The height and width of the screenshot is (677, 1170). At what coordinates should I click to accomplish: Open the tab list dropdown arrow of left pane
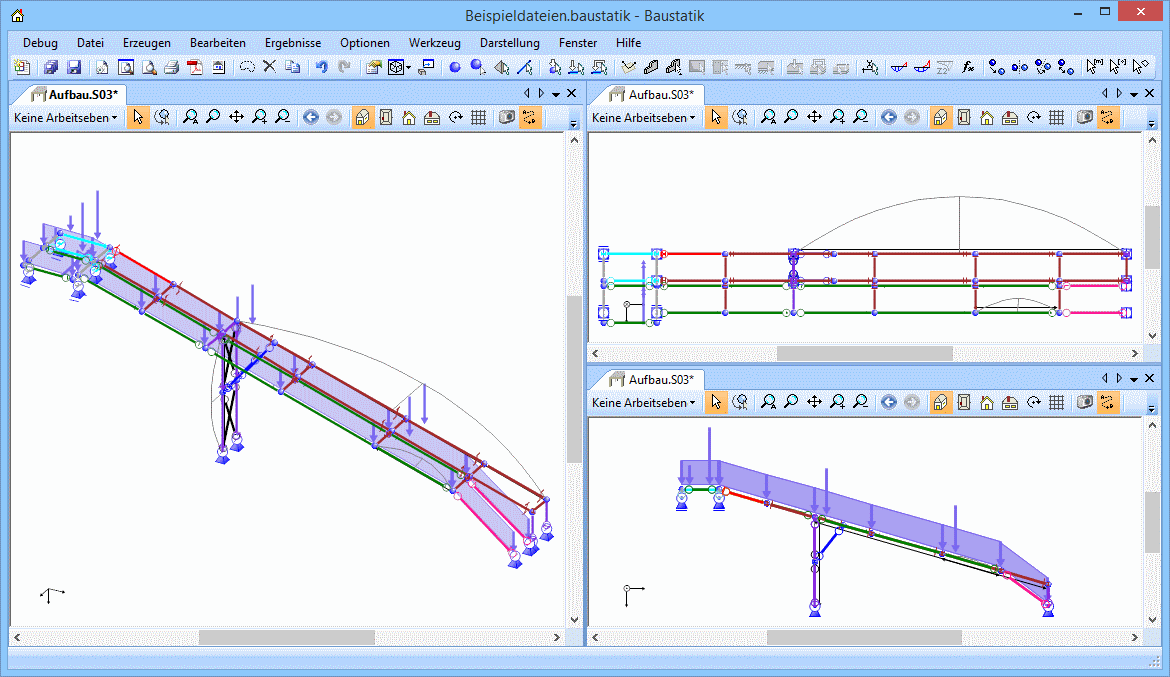click(556, 93)
